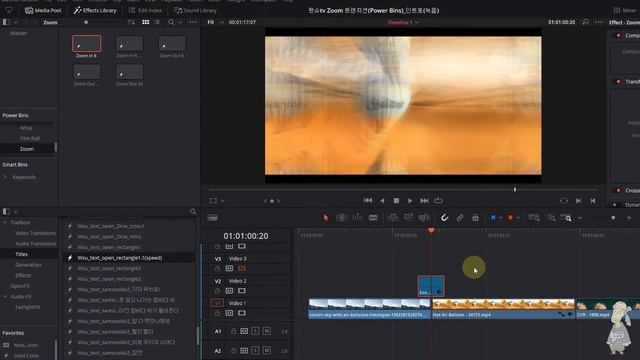This screenshot has height=360, width=640.
Task: Open the Film Roll power bin
Action: tap(30, 138)
